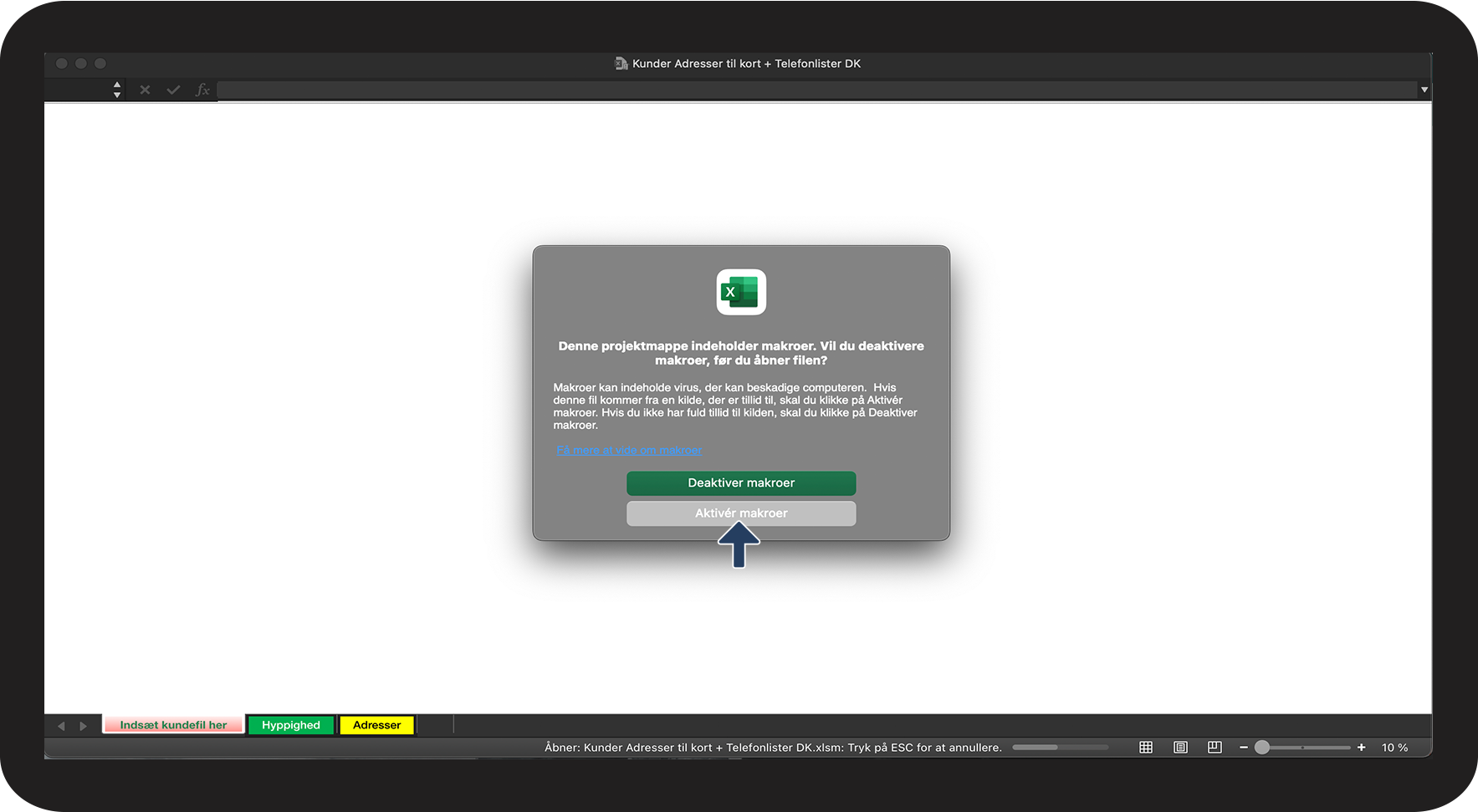Viewport: 1478px width, 812px height.
Task: Click the dialog heading about makroer
Action: point(741,353)
